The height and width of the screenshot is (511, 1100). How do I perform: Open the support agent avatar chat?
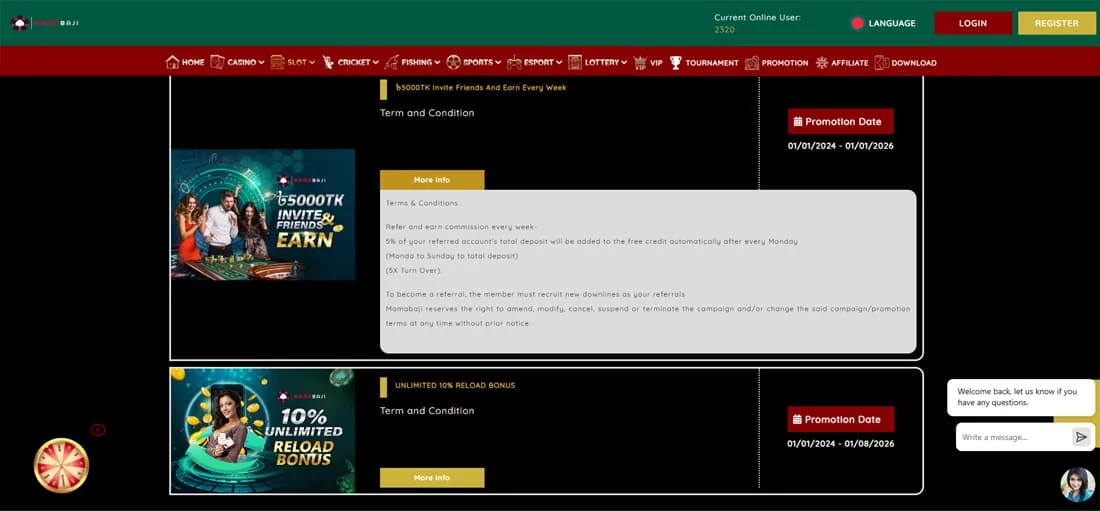[1078, 484]
